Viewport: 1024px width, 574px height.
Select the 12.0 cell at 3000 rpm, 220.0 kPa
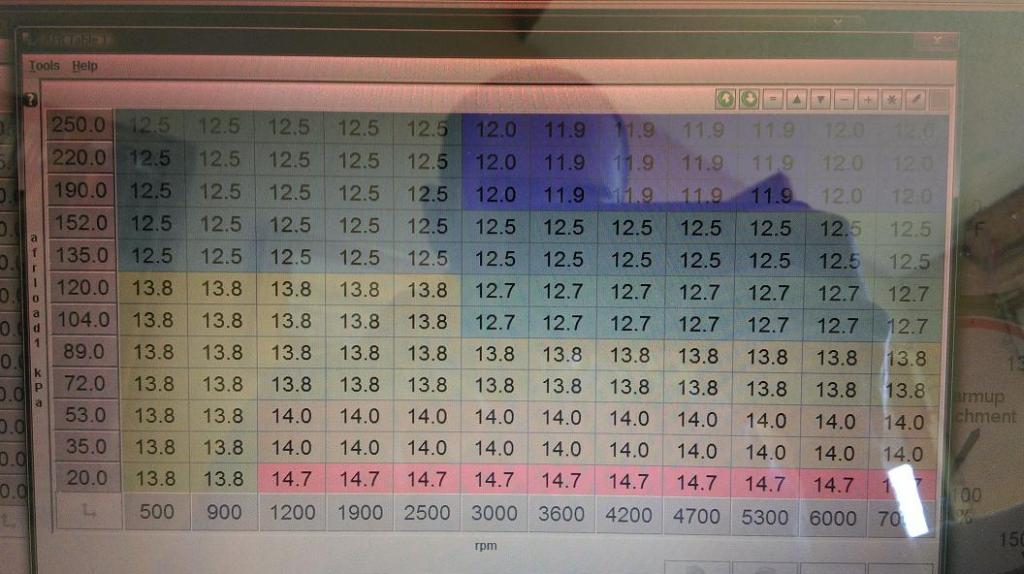coord(495,161)
